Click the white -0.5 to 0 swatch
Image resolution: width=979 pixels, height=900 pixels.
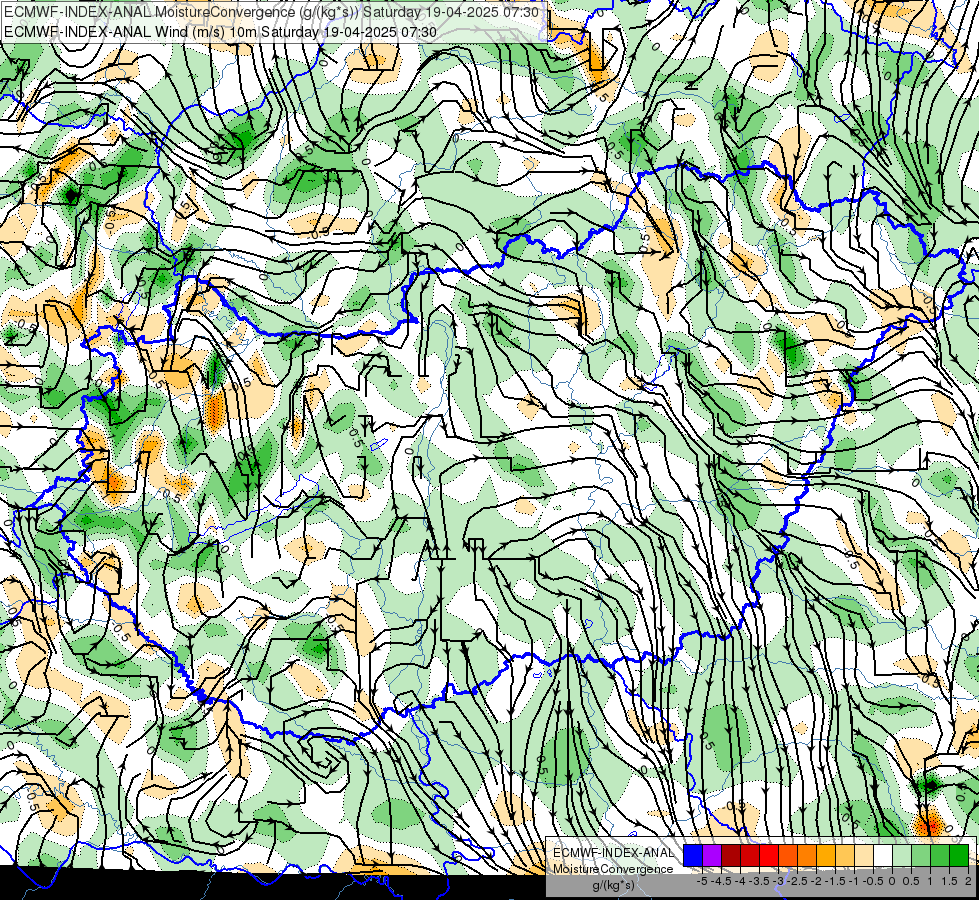(x=883, y=856)
